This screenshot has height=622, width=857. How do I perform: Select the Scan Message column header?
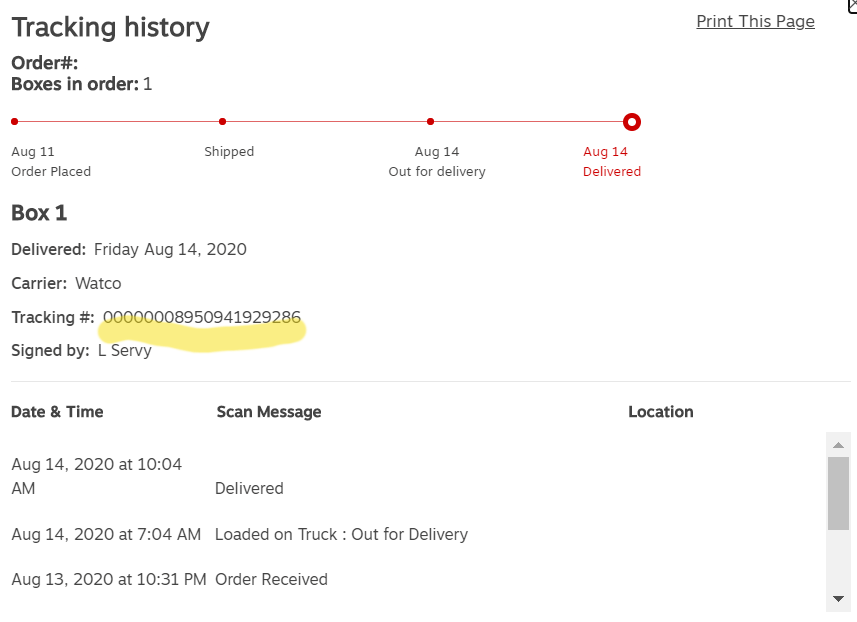(x=268, y=411)
